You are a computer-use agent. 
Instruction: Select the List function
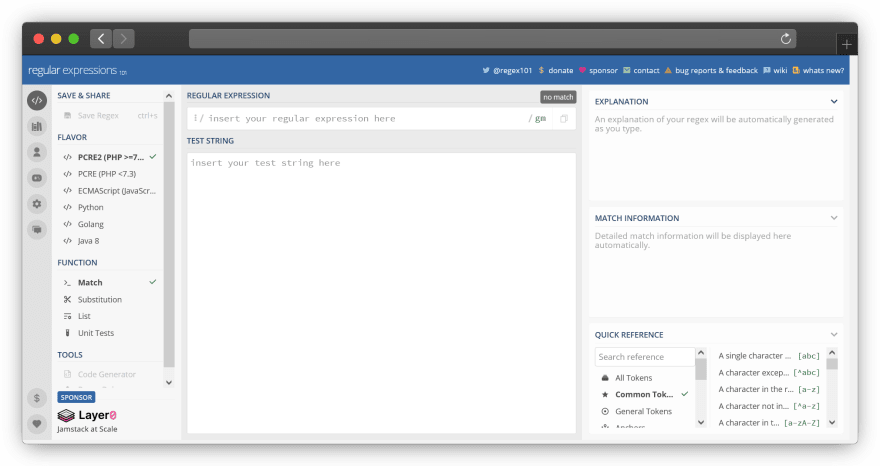point(109,316)
